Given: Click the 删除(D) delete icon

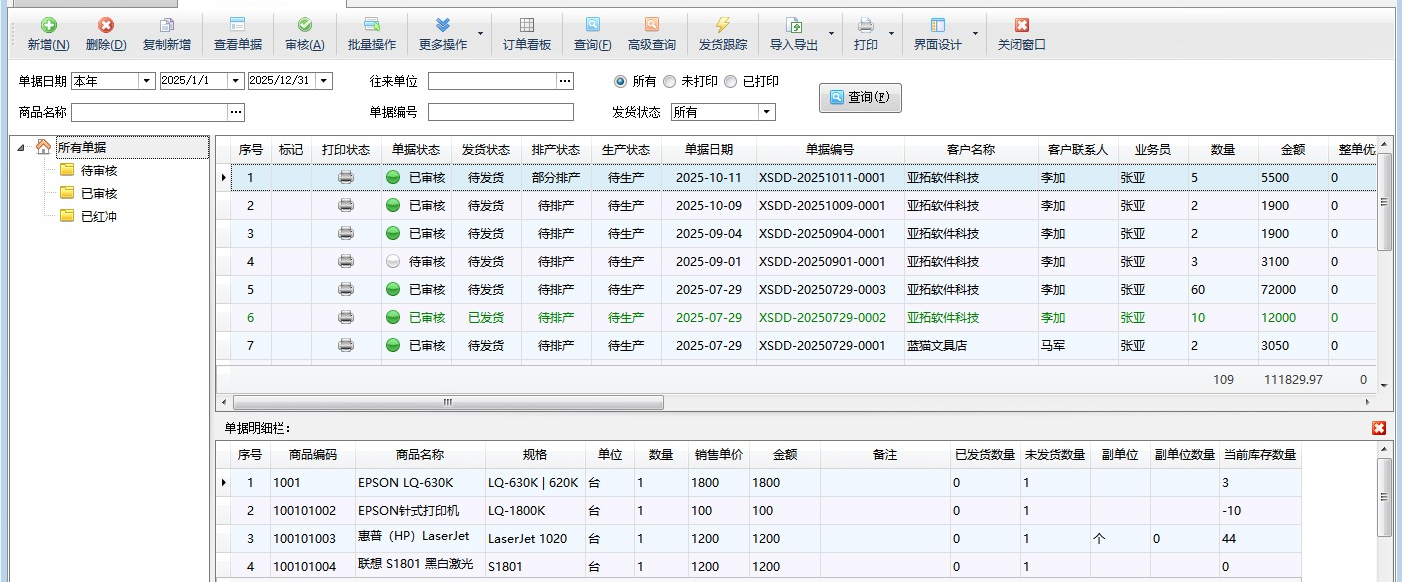Looking at the screenshot, I should click(106, 26).
